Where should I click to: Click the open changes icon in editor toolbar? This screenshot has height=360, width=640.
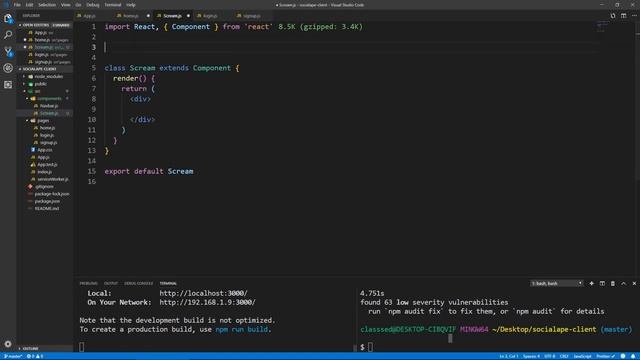(613, 16)
